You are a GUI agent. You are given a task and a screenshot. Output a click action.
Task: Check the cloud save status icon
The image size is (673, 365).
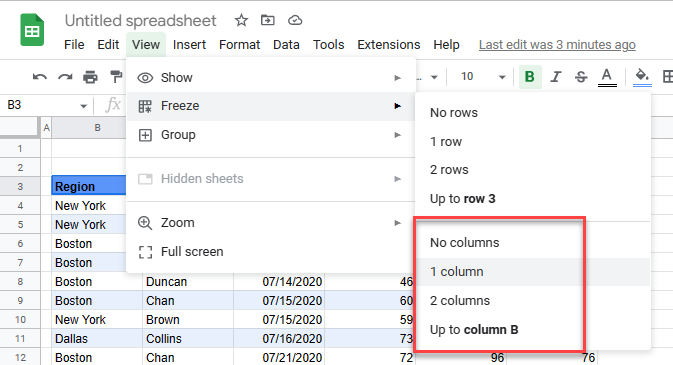click(x=295, y=20)
